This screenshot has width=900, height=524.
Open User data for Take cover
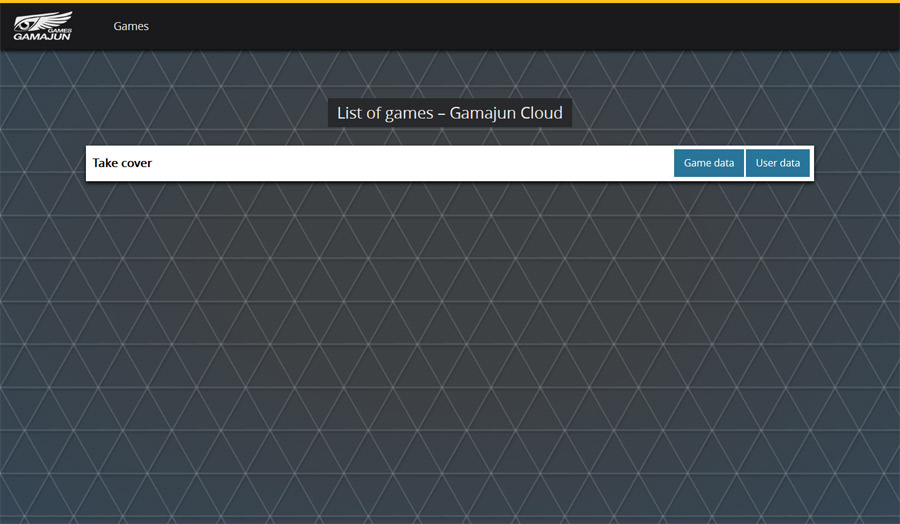(778, 163)
